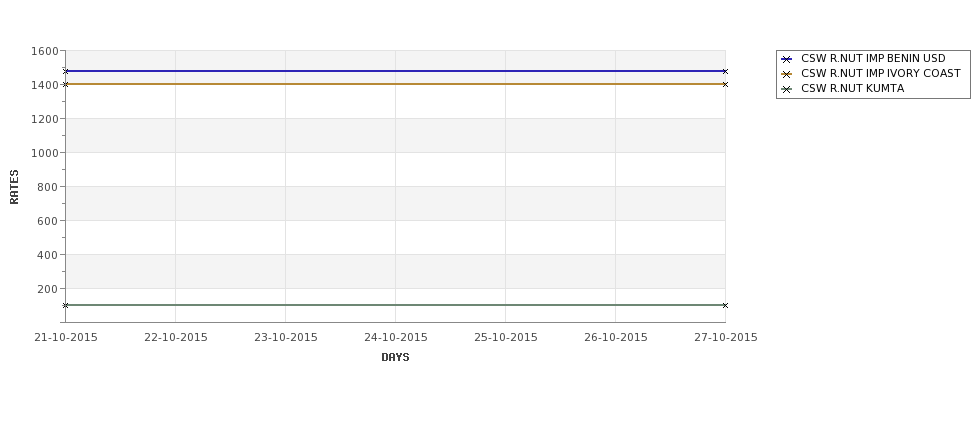The image size is (975, 429).
Task: Select the green line's 21-10-2015 data point
Action: pos(65,305)
